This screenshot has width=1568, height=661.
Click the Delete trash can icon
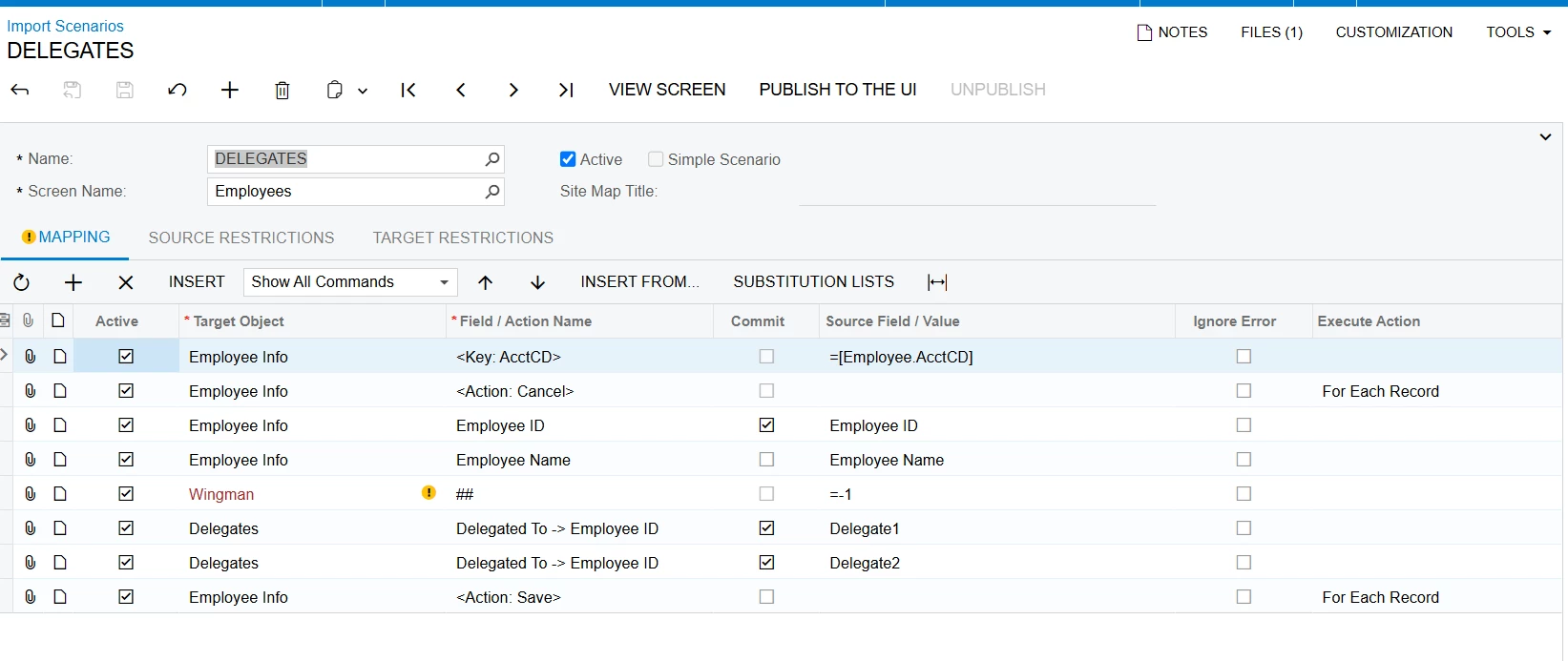coord(282,90)
